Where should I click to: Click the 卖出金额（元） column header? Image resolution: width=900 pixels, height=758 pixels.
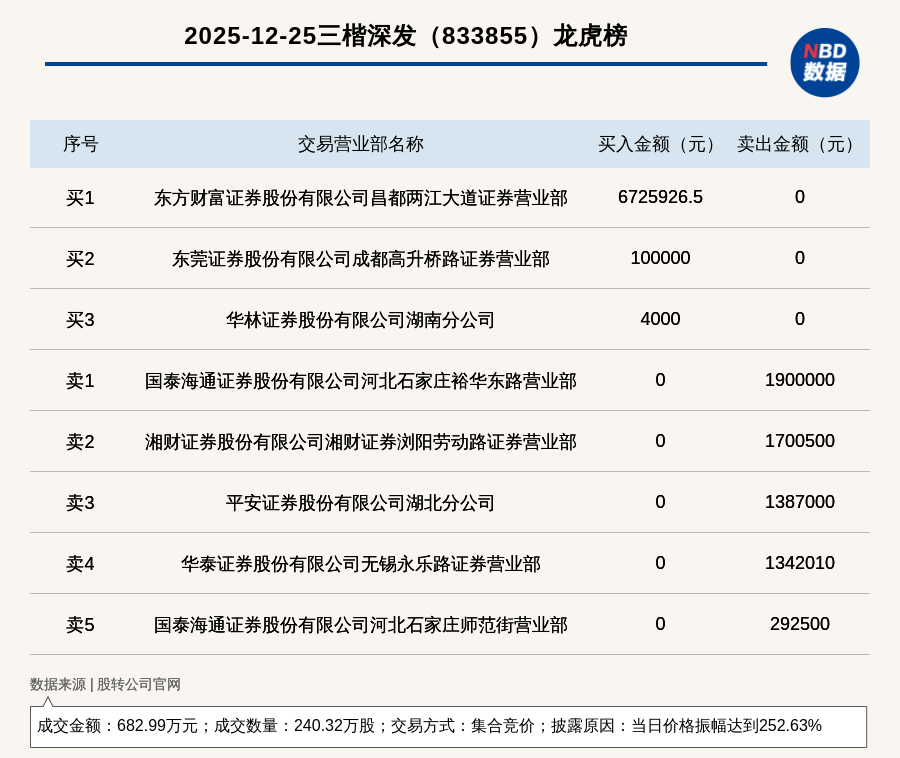tap(799, 144)
